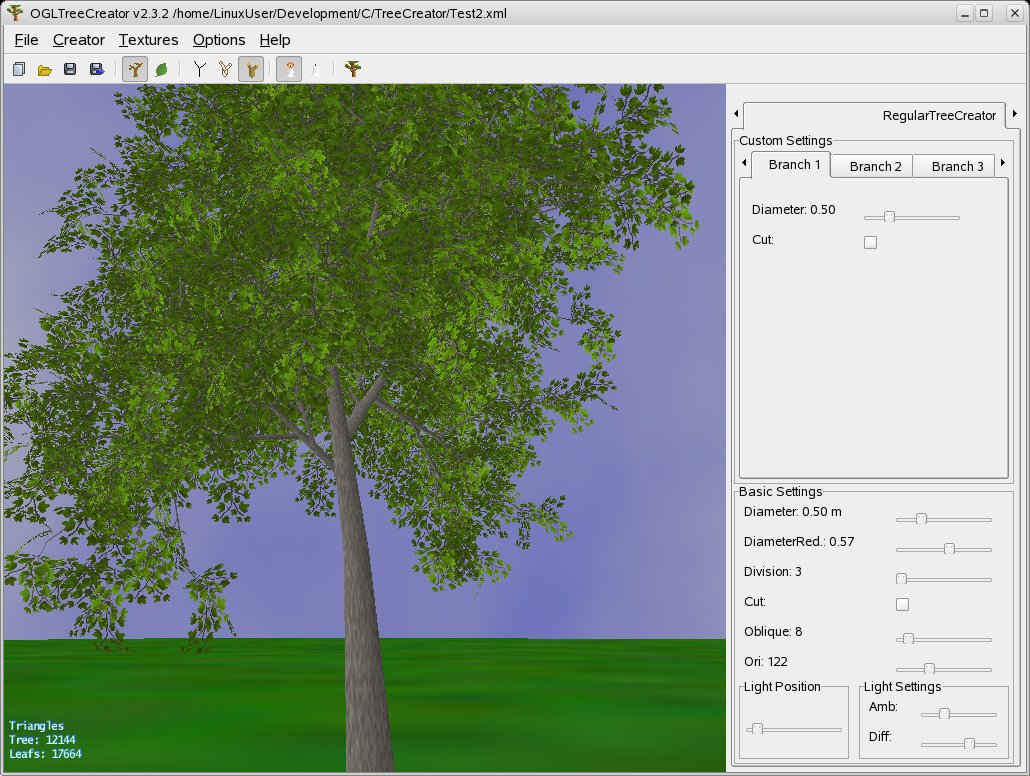Viewport: 1030px width, 776px height.
Task: Switch to the Branch 2 tab
Action: click(x=875, y=166)
